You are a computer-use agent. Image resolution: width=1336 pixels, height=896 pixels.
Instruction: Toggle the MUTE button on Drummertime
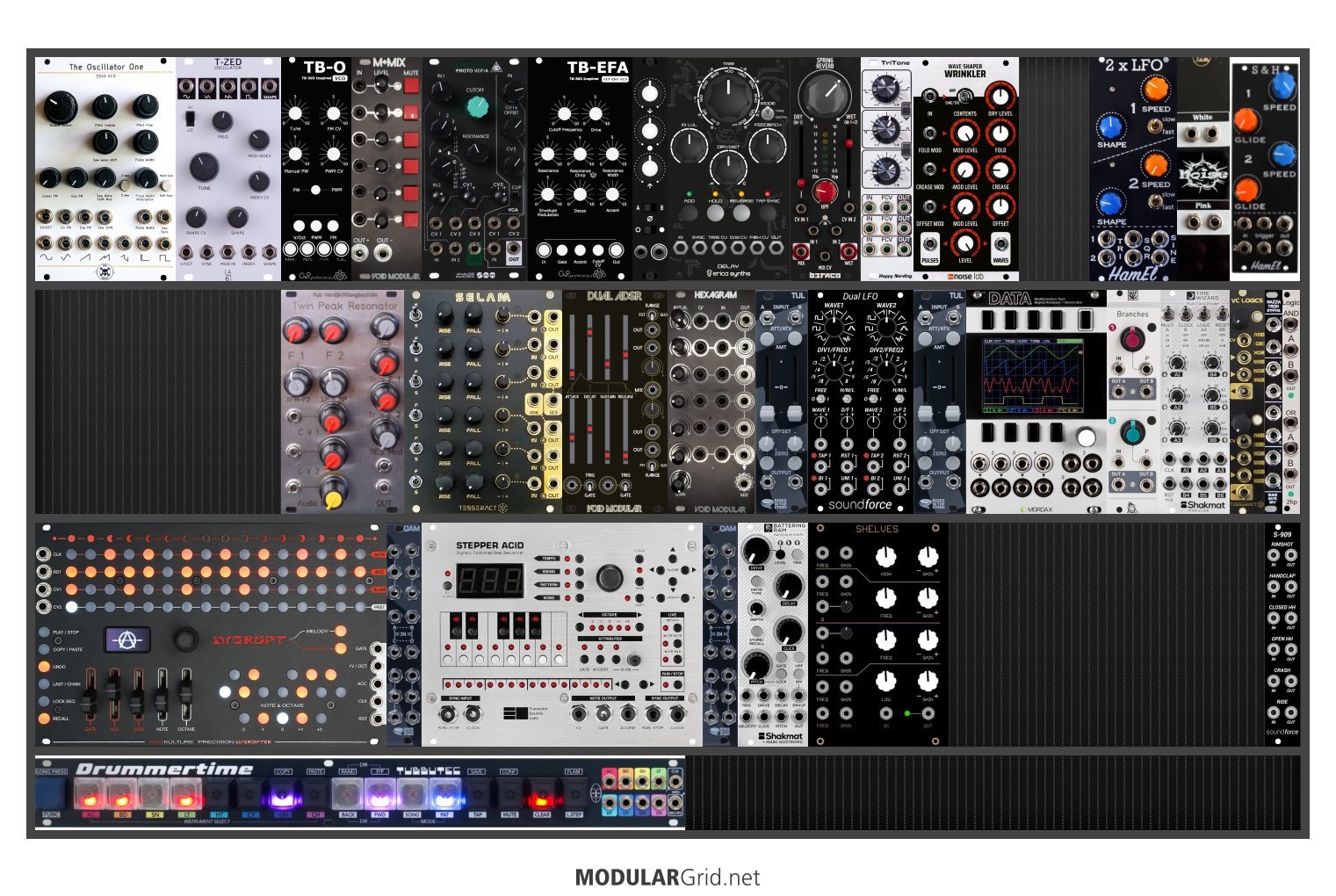pos(509,795)
